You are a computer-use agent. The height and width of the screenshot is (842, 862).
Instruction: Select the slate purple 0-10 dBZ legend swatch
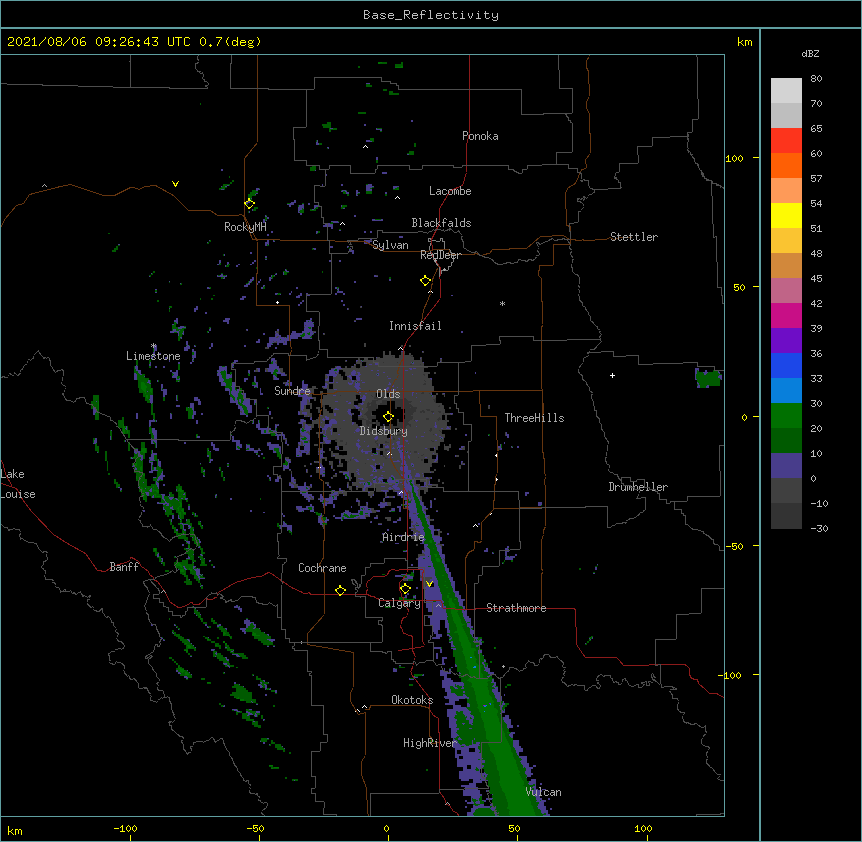786,466
